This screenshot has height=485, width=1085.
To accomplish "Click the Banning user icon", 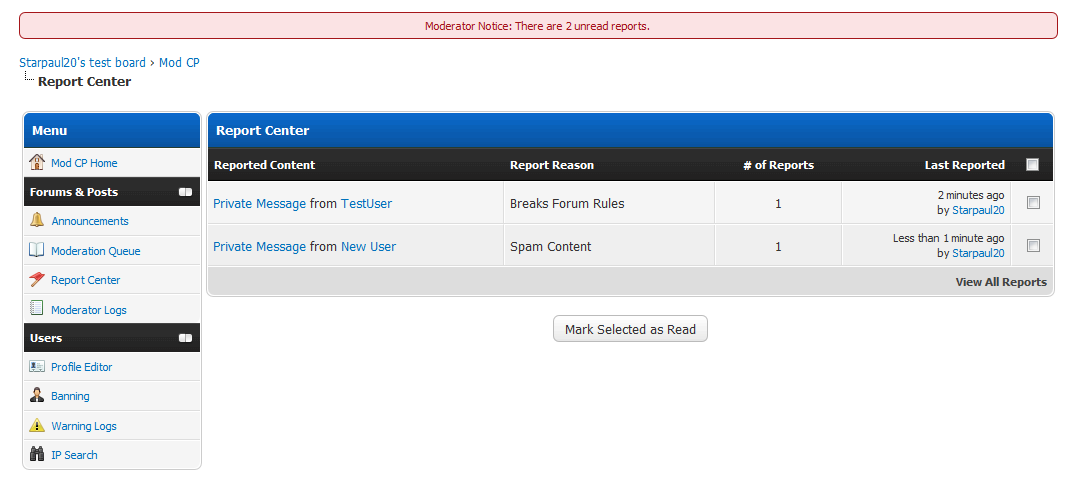I will coord(37,396).
